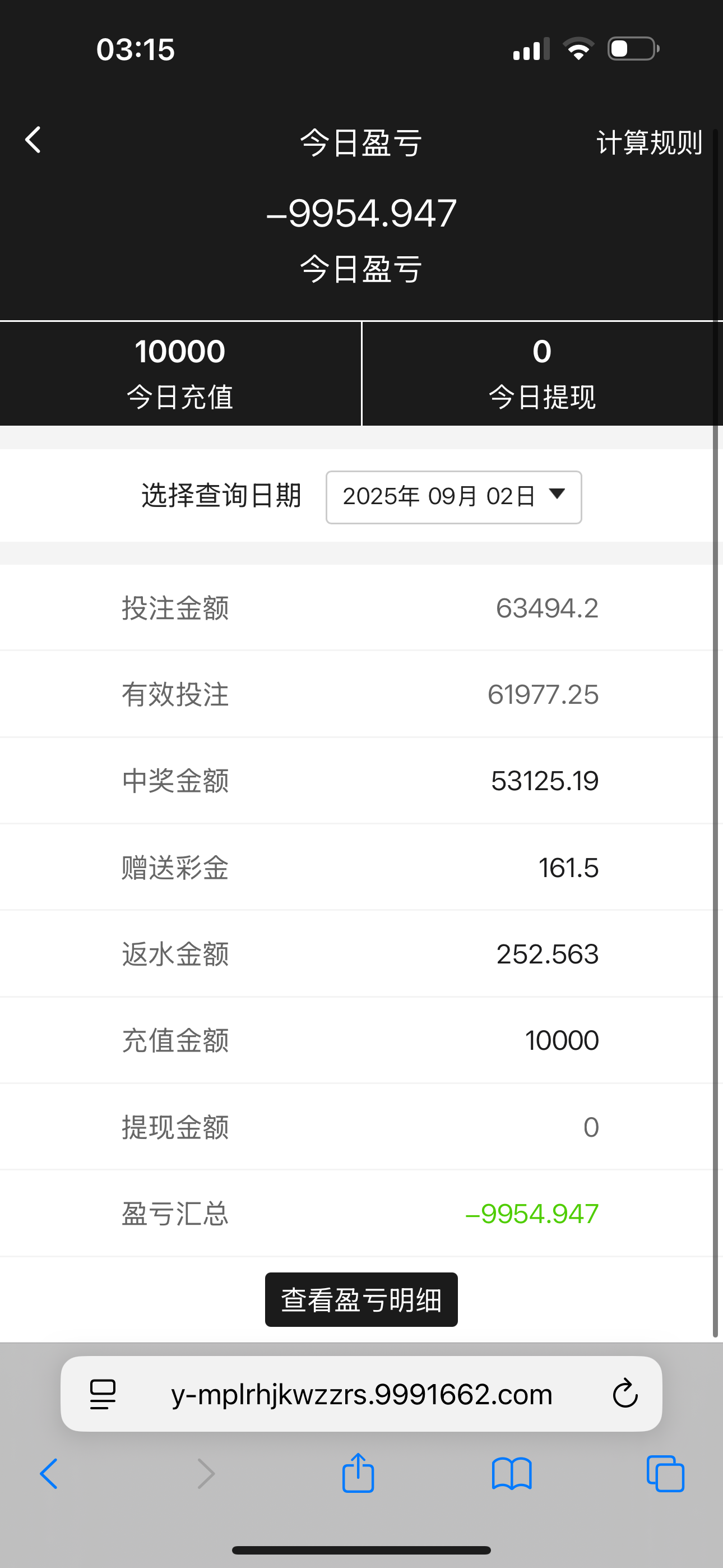Tap the 返水金额 row value 252.563
This screenshot has width=723, height=1568.
coord(547,954)
